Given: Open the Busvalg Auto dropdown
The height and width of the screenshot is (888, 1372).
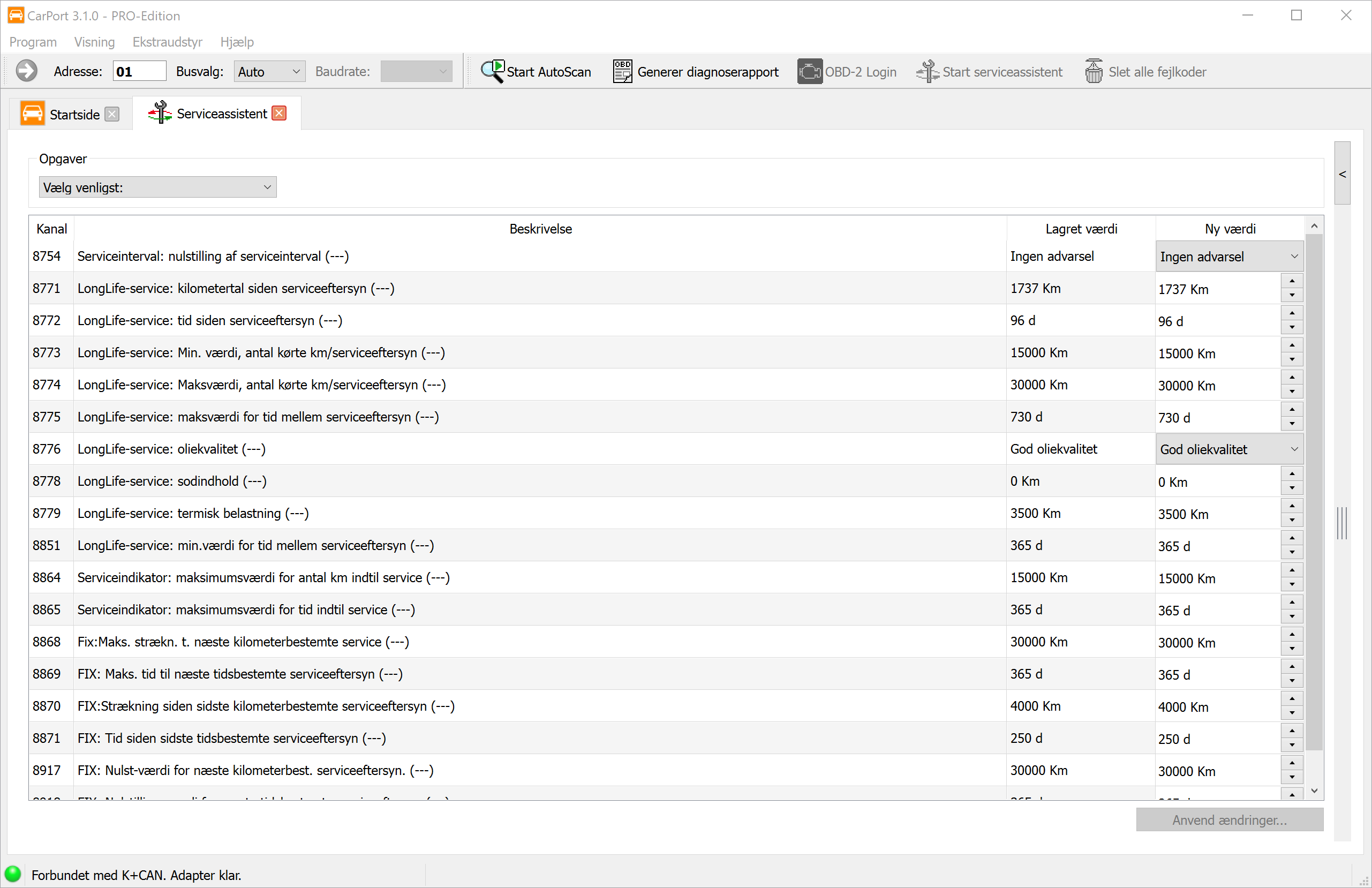Looking at the screenshot, I should [x=269, y=72].
